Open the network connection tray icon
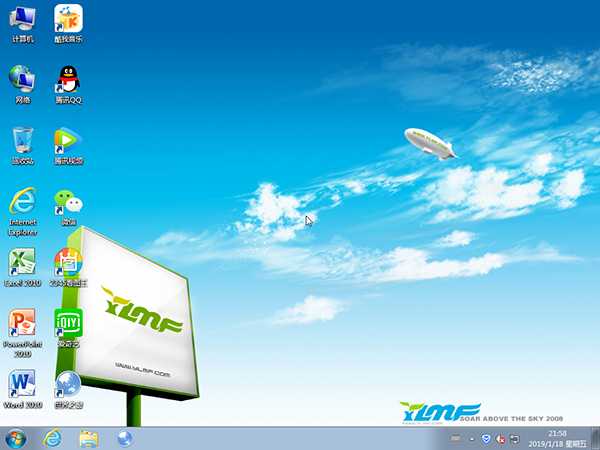 pyautogui.click(x=515, y=439)
